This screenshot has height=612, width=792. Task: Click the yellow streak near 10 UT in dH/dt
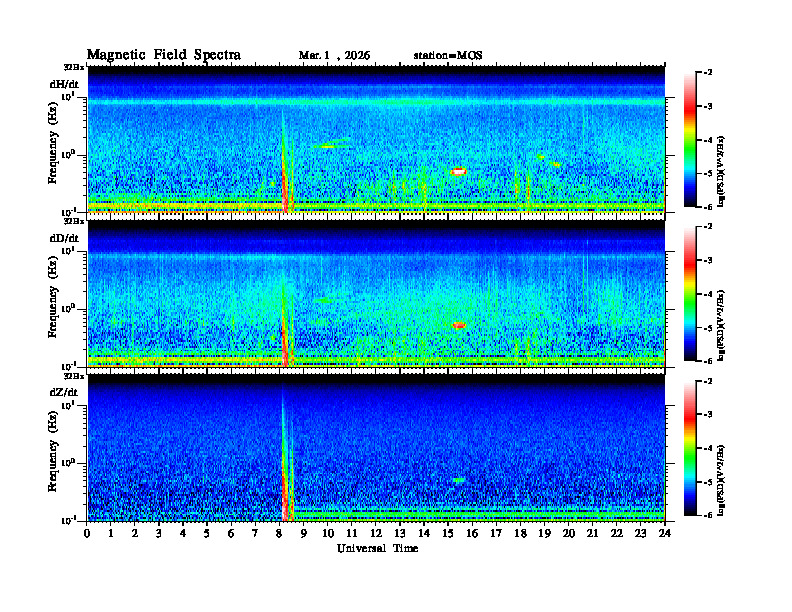click(x=329, y=146)
